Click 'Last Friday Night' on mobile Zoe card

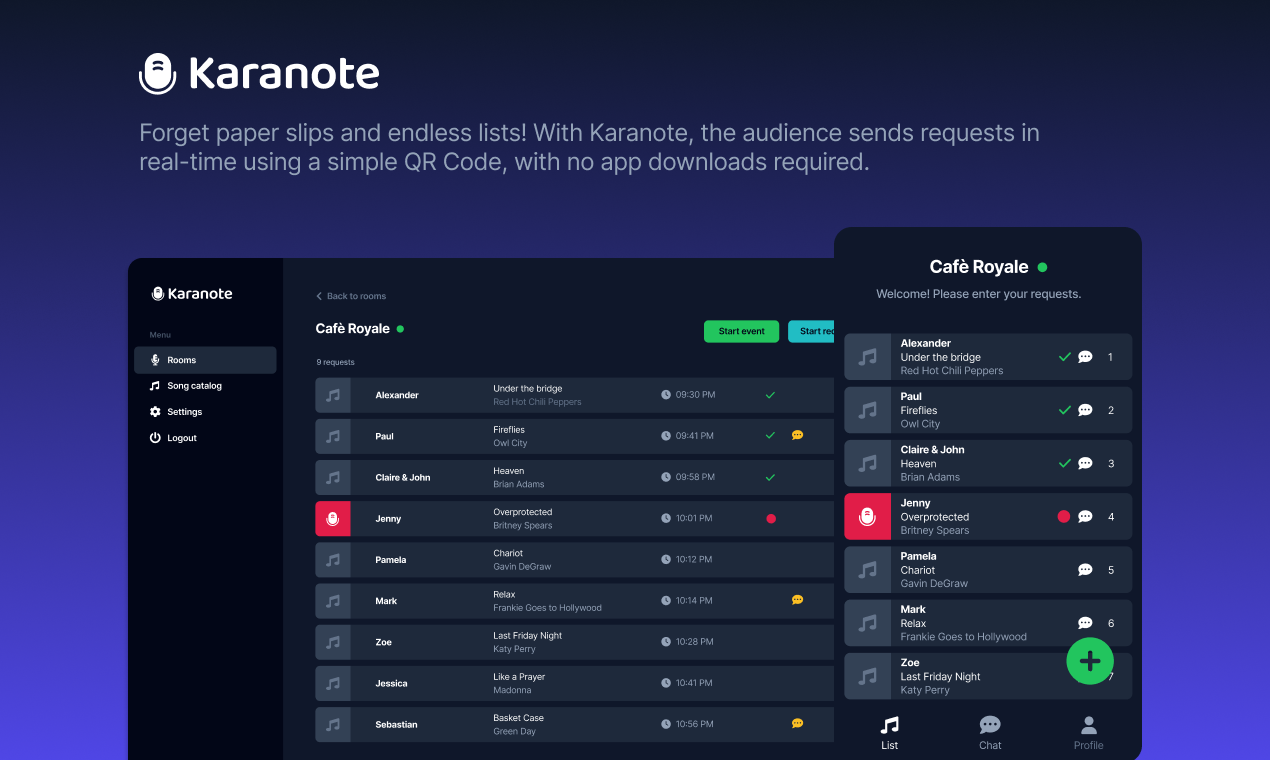tap(940, 677)
